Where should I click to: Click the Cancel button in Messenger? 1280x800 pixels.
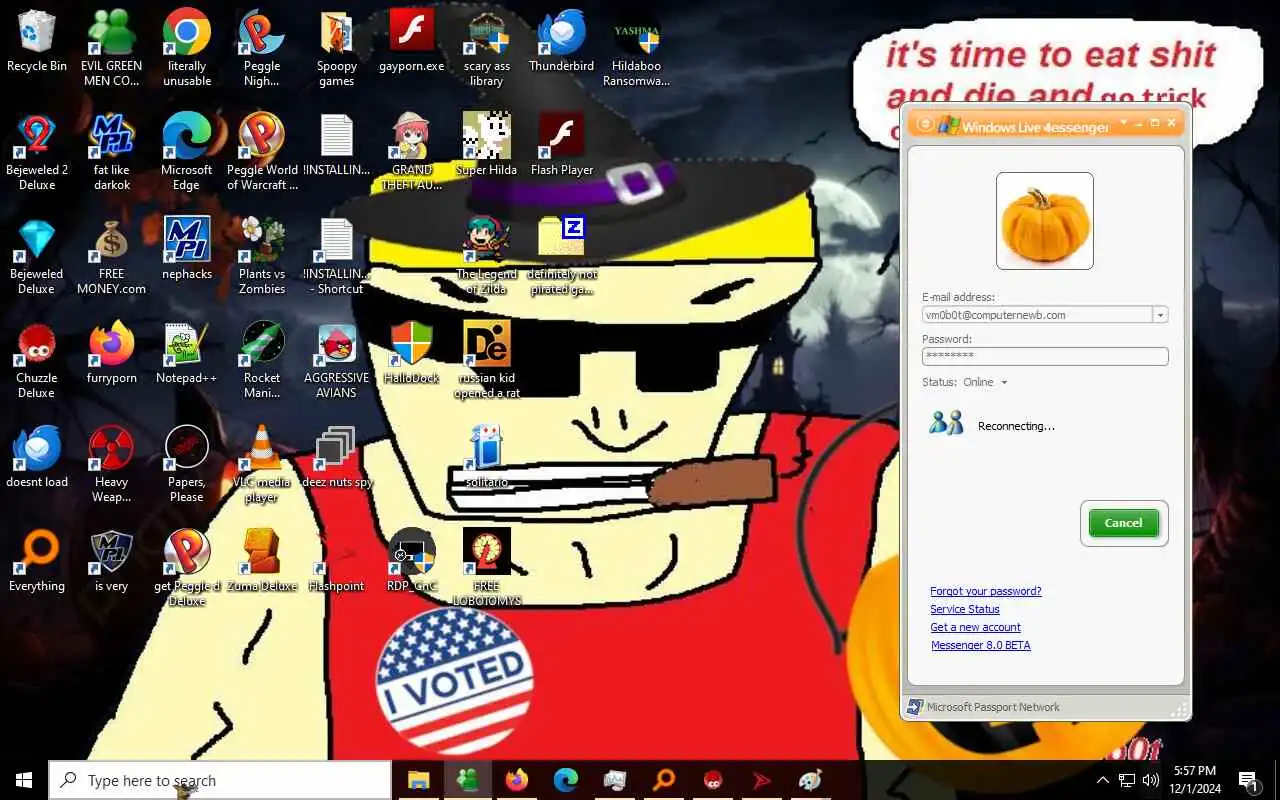(1123, 523)
